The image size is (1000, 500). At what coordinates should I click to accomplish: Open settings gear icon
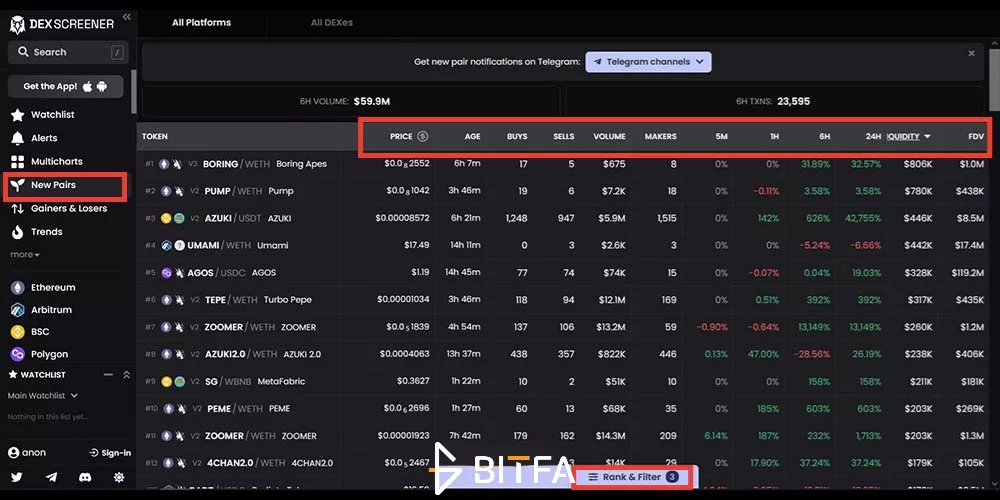[119, 477]
